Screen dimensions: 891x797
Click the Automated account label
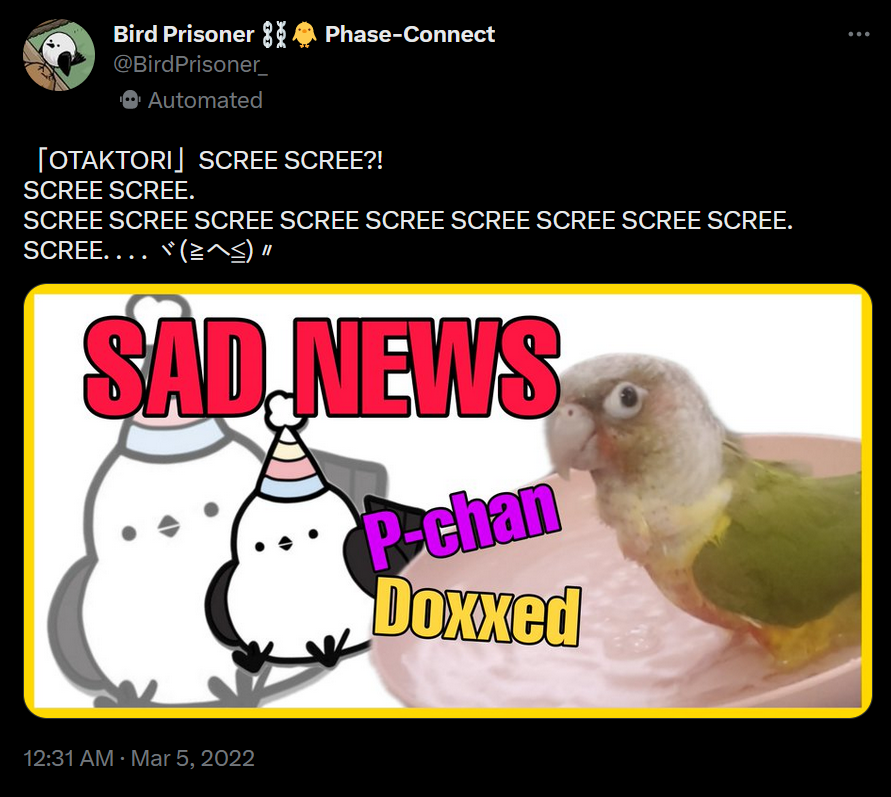(x=205, y=101)
